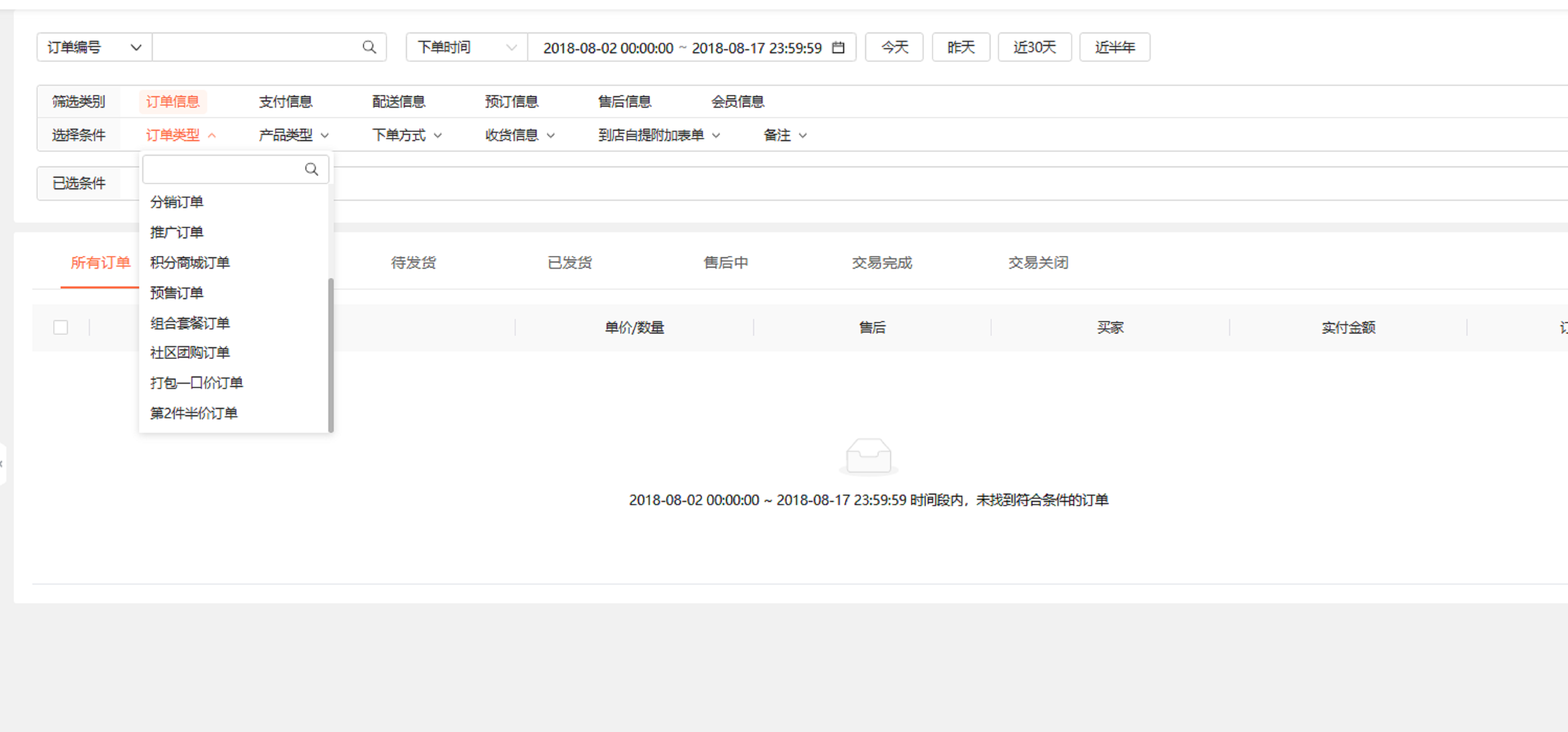Select the 支付信息 filter category
The width and height of the screenshot is (1568, 732).
(286, 102)
